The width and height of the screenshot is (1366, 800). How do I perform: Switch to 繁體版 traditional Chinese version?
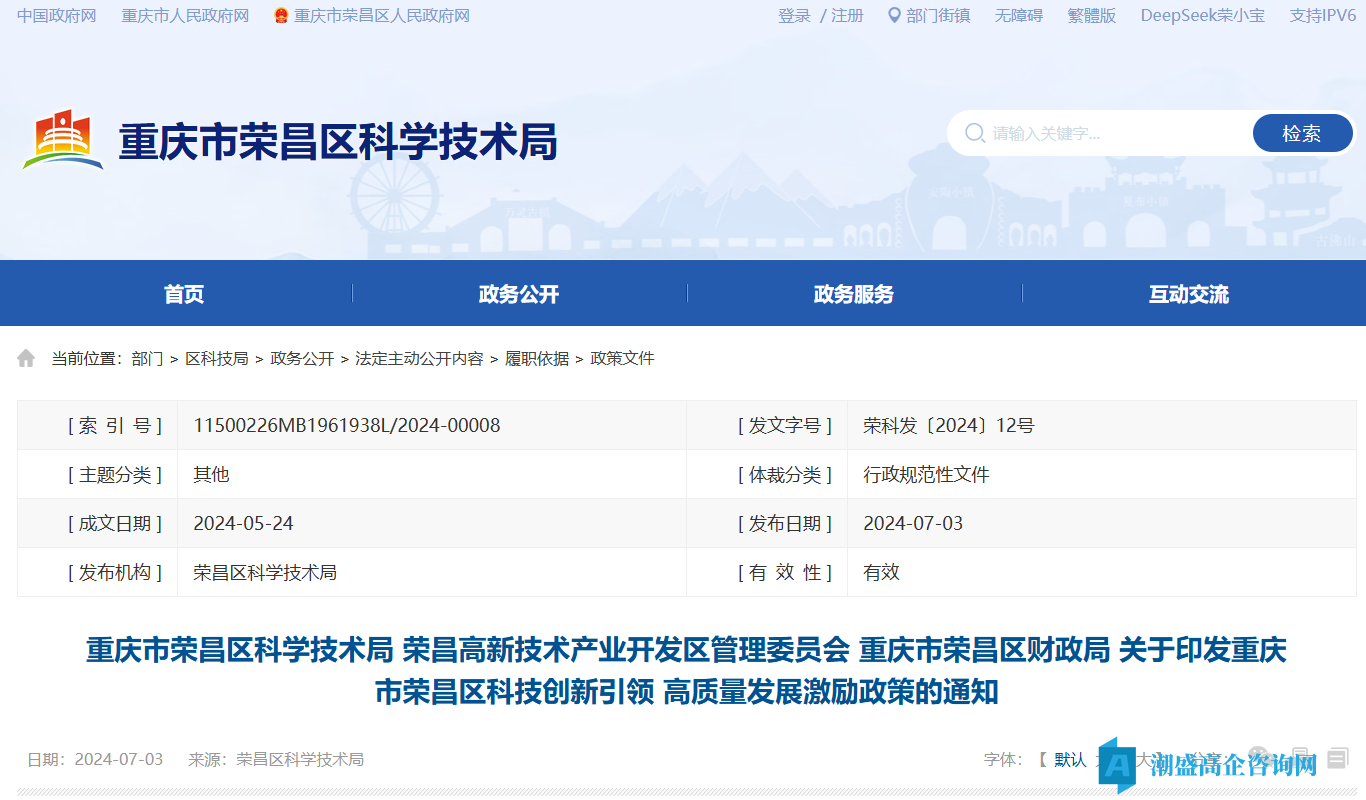point(1091,15)
